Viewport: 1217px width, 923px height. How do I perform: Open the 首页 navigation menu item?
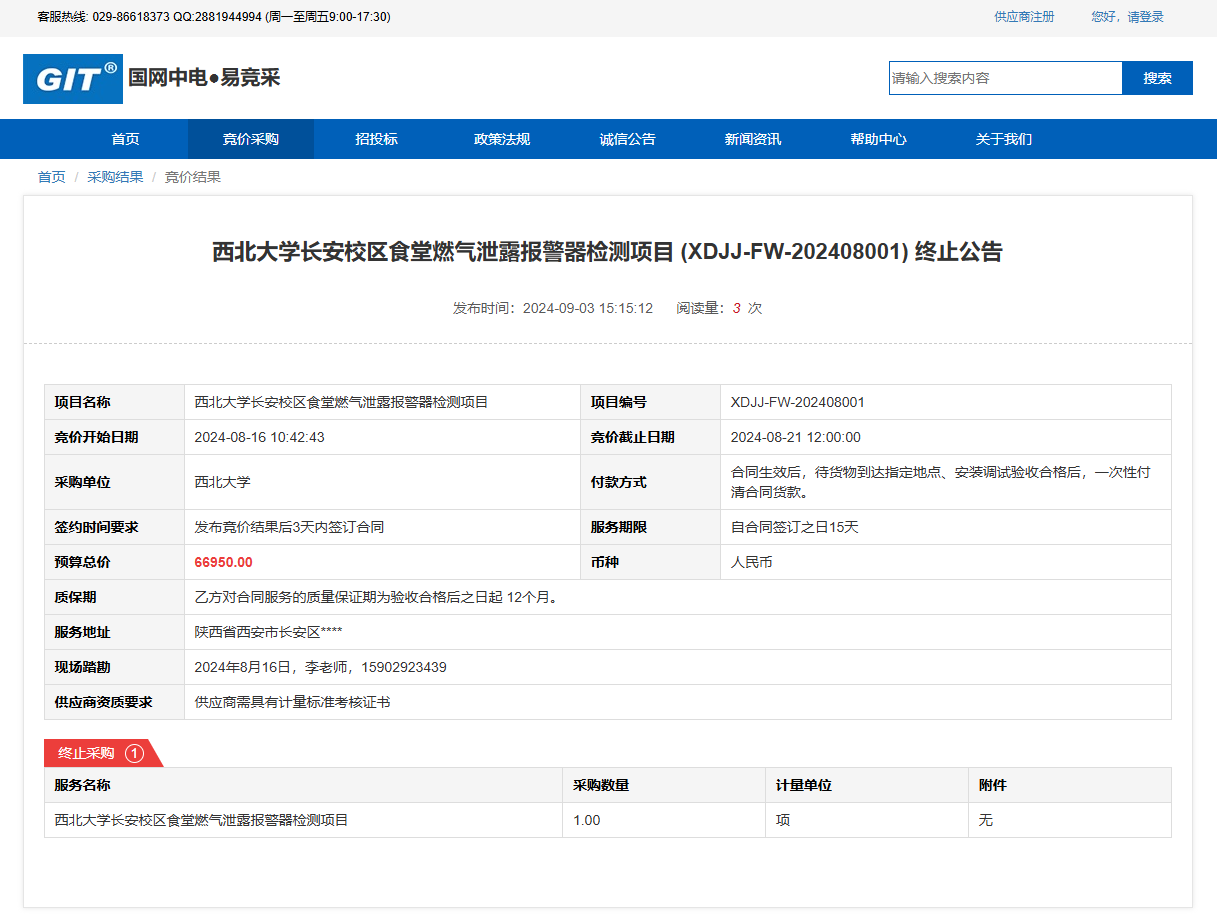click(x=125, y=139)
